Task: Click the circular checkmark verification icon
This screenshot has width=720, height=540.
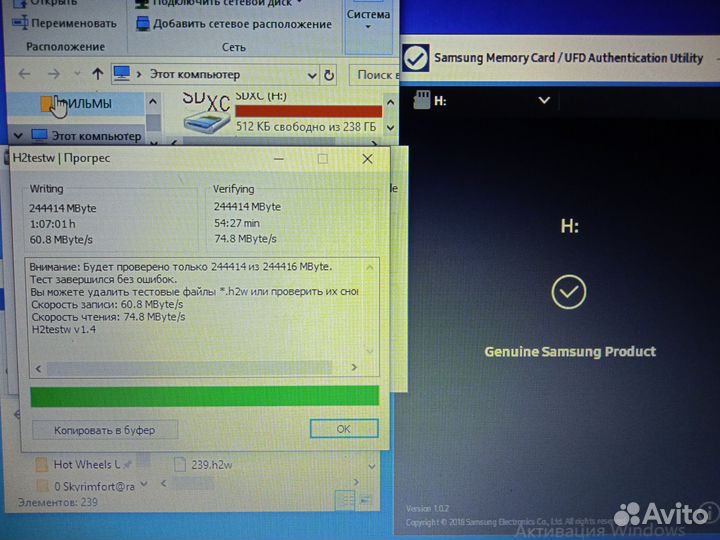Action: 569,292
